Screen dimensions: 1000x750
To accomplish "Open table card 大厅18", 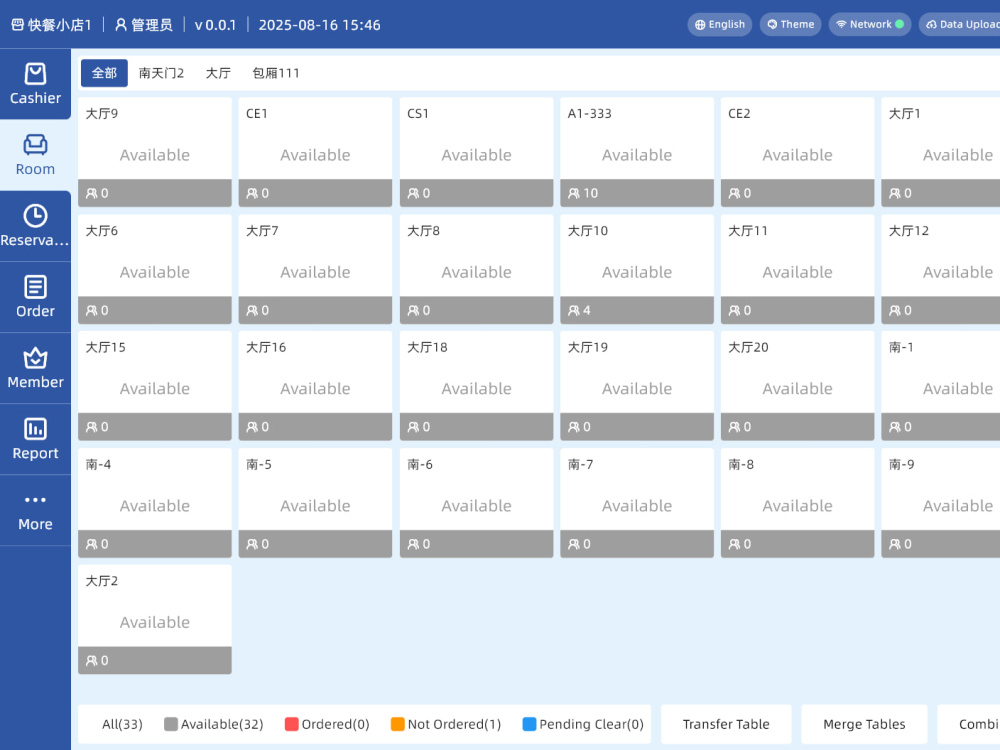I will pos(476,386).
